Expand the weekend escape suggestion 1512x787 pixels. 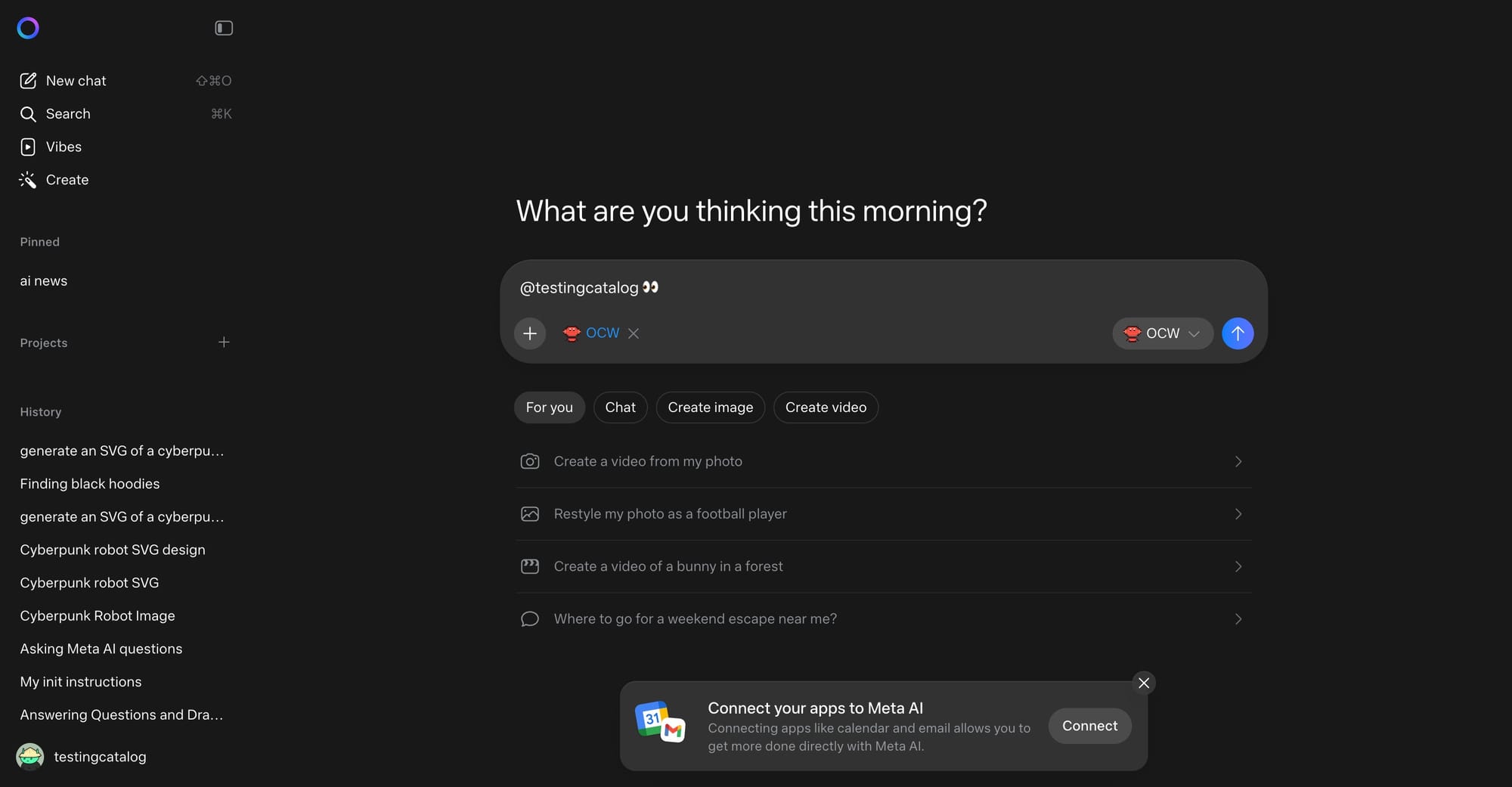pos(1238,618)
